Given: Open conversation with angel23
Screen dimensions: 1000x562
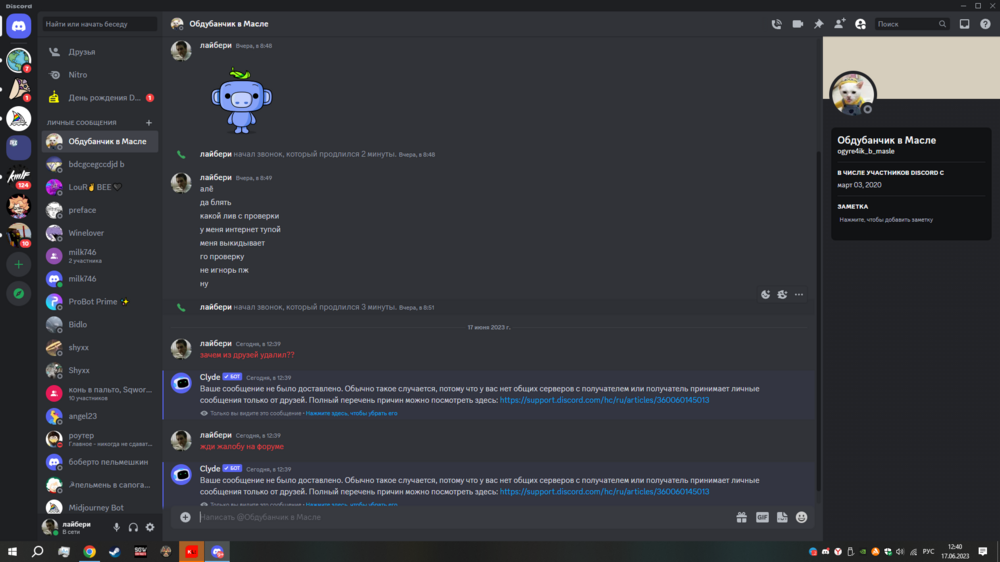Looking at the screenshot, I should pyautogui.click(x=99, y=416).
